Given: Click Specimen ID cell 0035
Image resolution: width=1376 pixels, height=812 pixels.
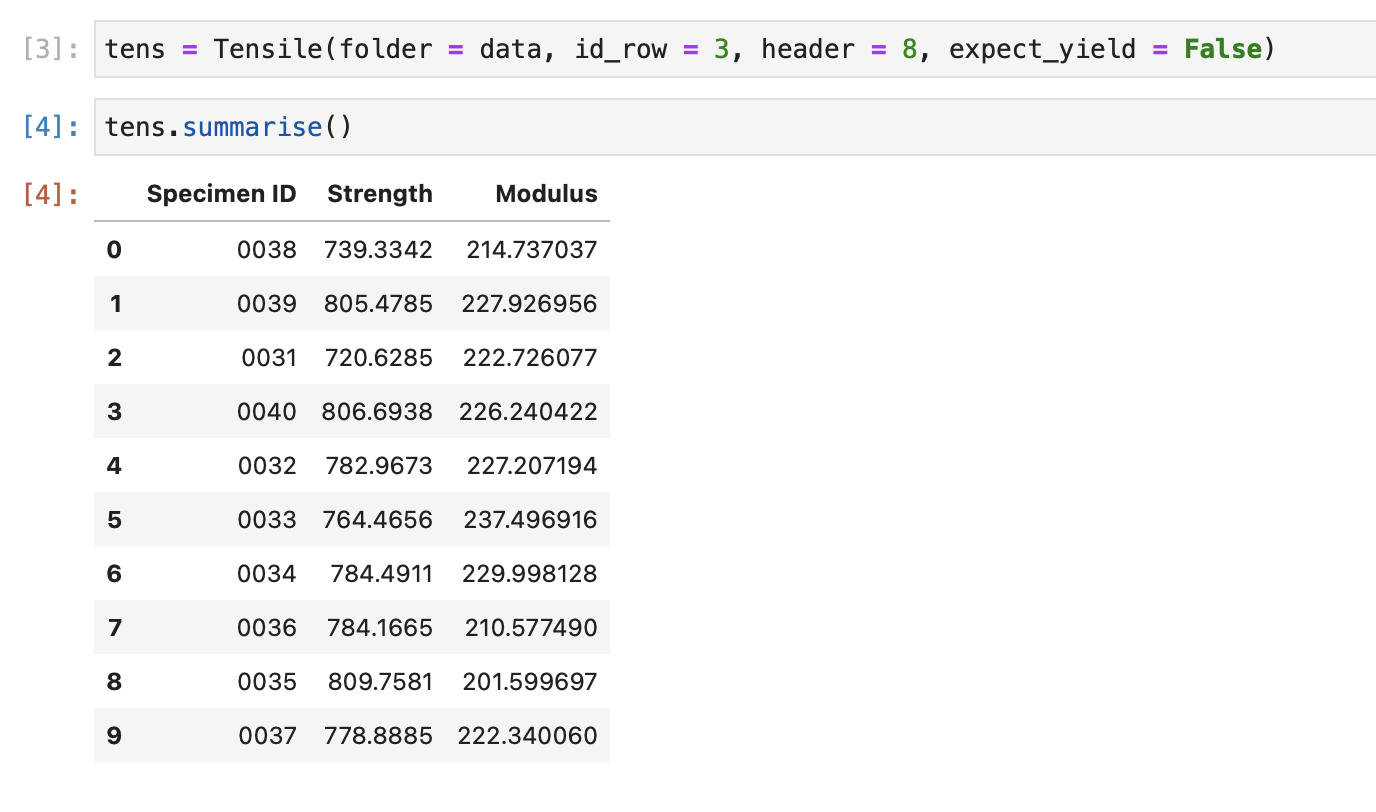Looking at the screenshot, I should click(x=267, y=681).
